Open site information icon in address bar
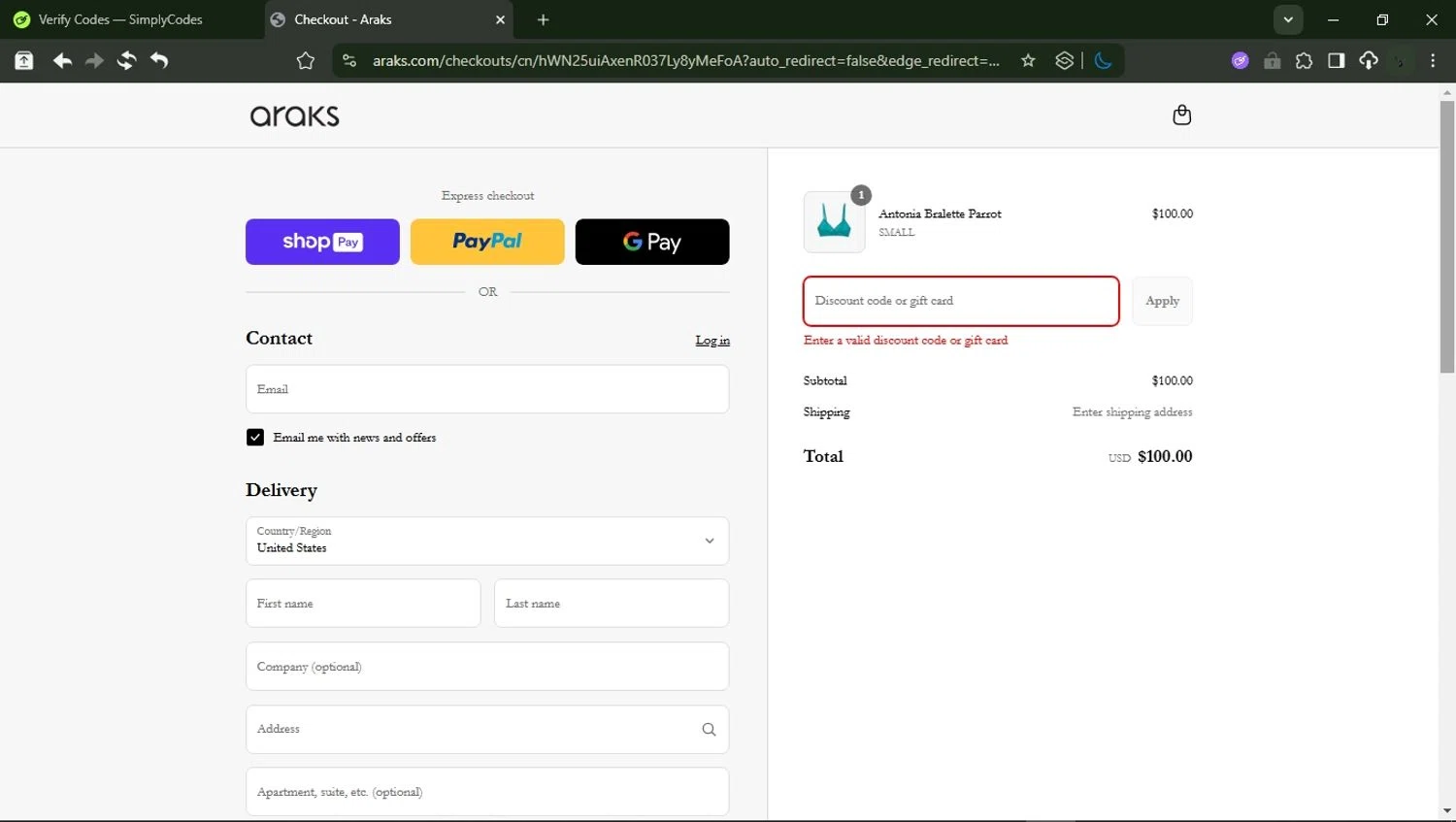 click(x=349, y=61)
